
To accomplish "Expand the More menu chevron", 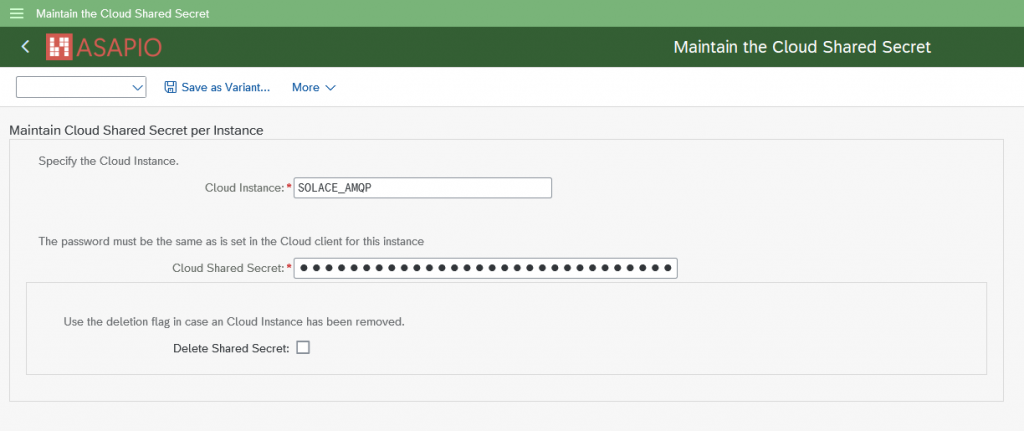I will tap(331, 88).
